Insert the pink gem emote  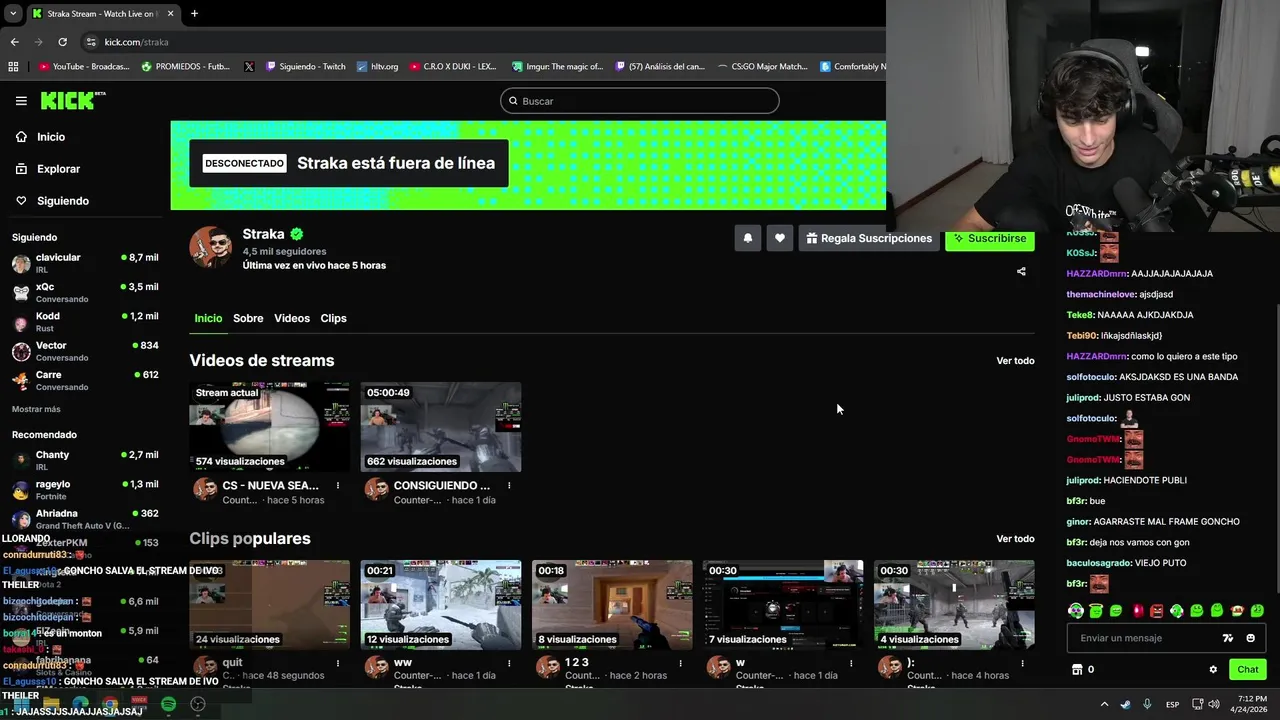point(1137,610)
